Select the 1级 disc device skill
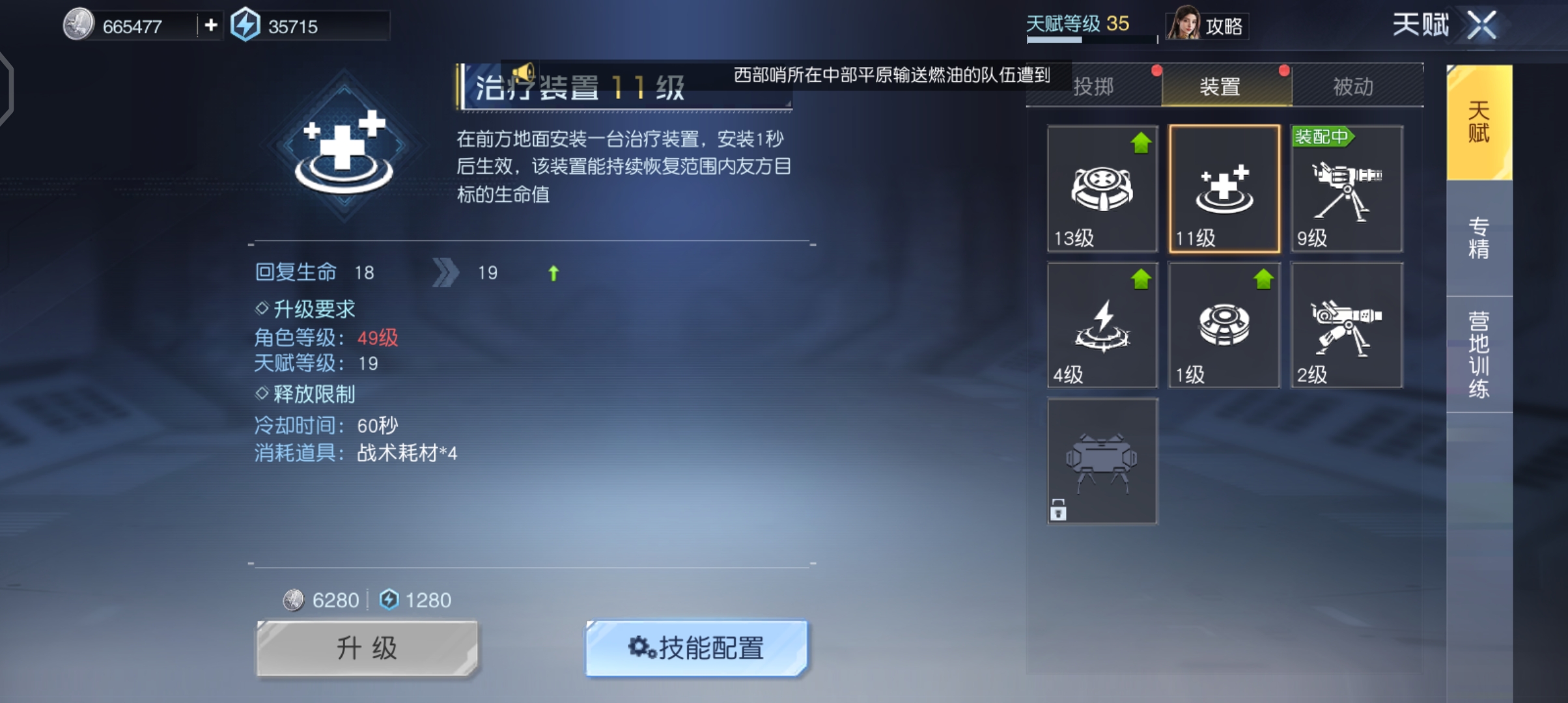1568x703 pixels. (x=1224, y=325)
